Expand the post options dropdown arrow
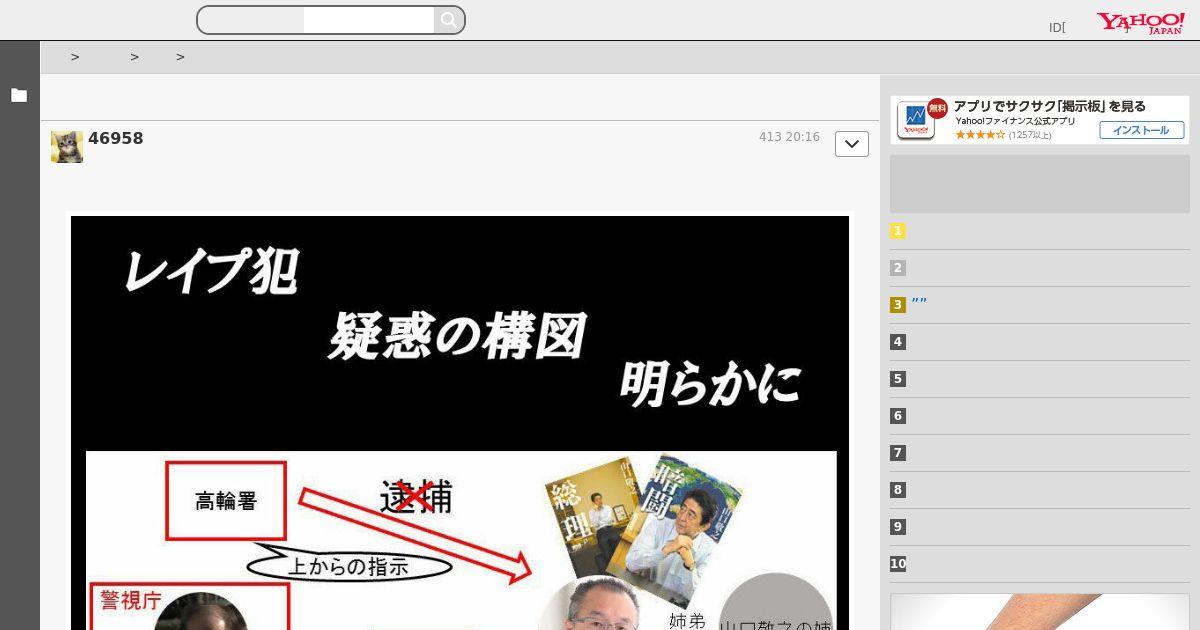 [x=852, y=144]
